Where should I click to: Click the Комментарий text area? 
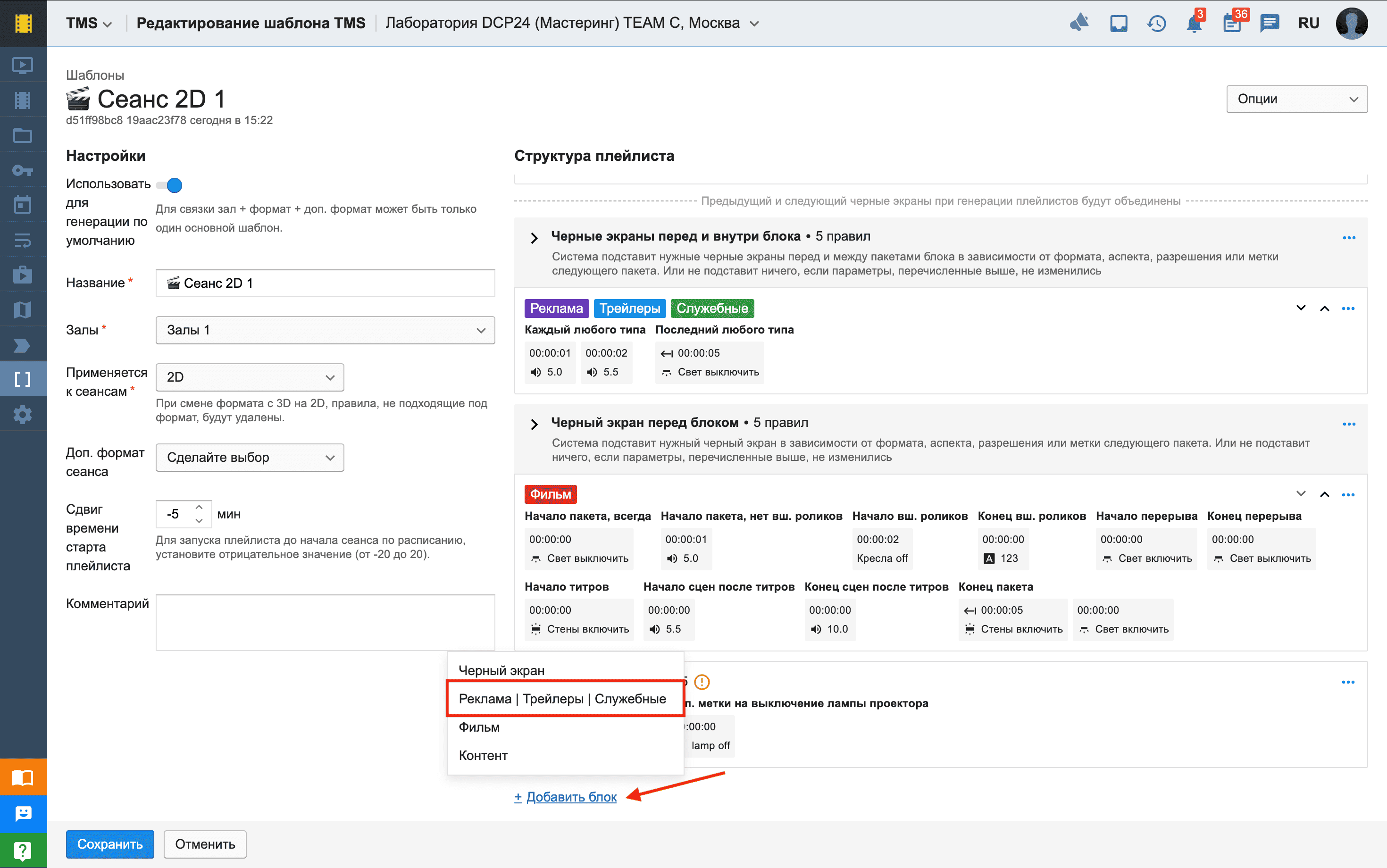pyautogui.click(x=325, y=622)
